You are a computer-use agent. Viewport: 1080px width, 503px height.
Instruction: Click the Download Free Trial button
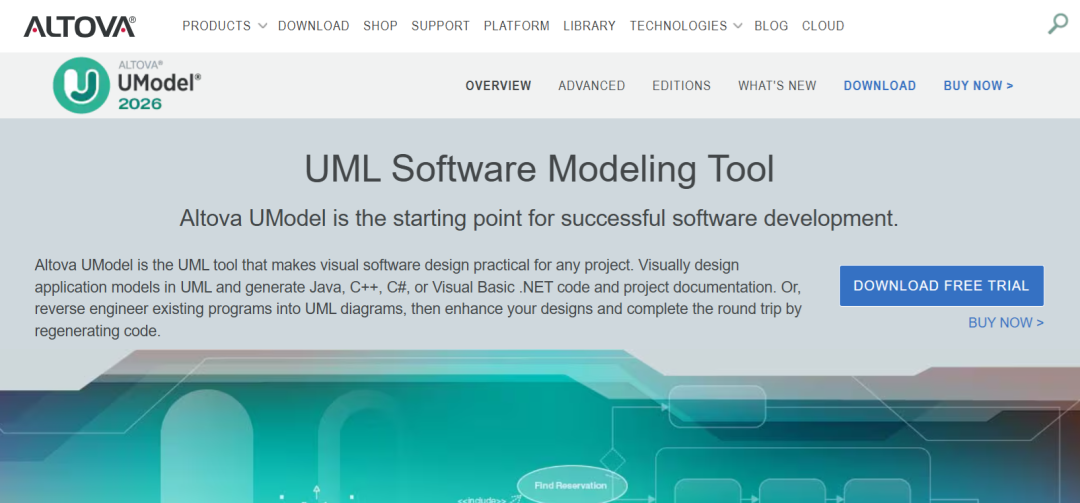[x=942, y=286]
